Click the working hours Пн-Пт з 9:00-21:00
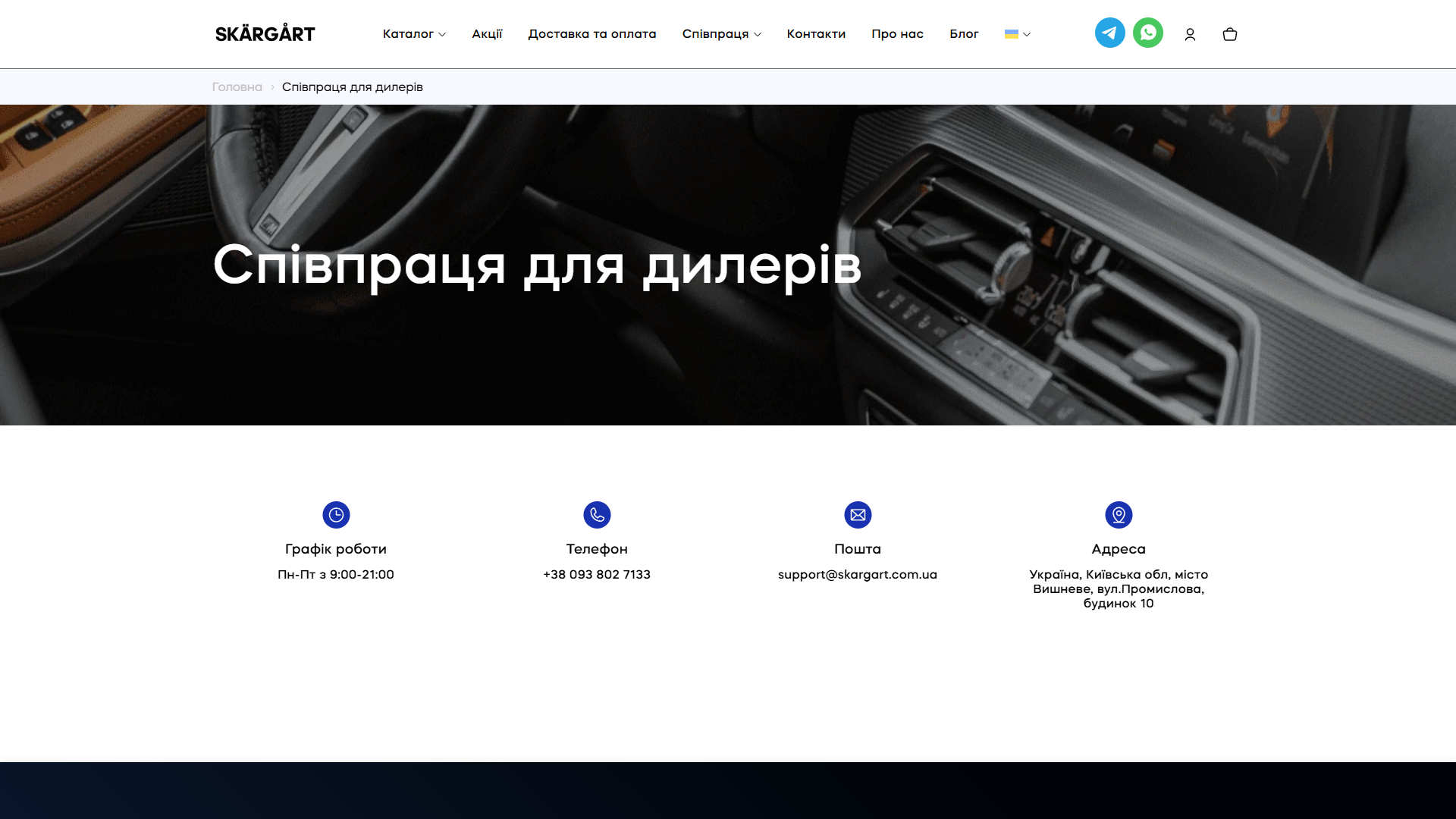 click(336, 575)
